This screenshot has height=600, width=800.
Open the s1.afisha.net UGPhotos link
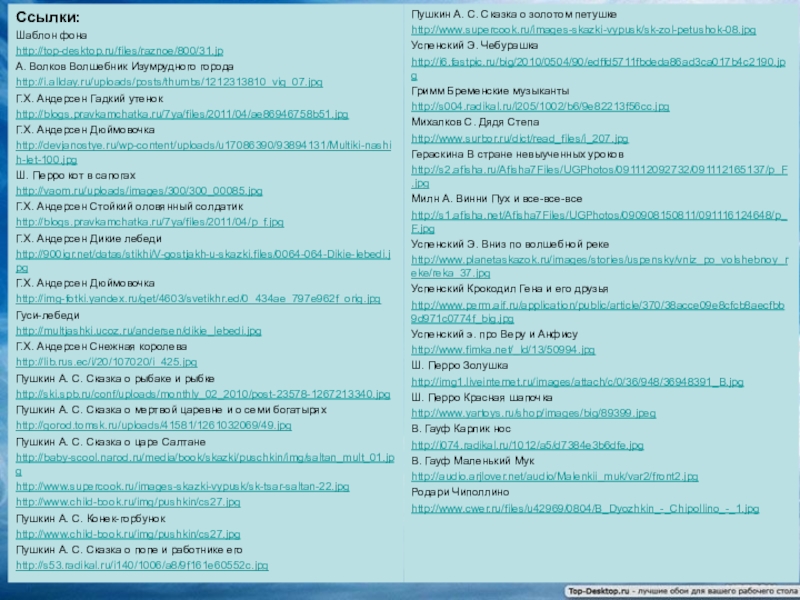[x=599, y=221]
